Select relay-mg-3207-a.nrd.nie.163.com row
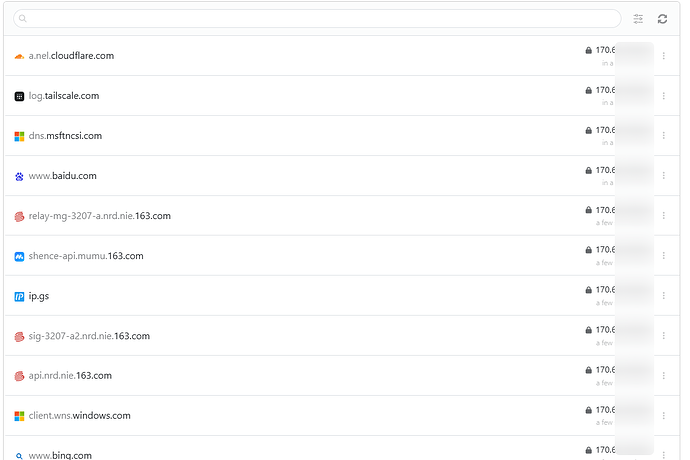This screenshot has width=690, height=460. pos(100,216)
